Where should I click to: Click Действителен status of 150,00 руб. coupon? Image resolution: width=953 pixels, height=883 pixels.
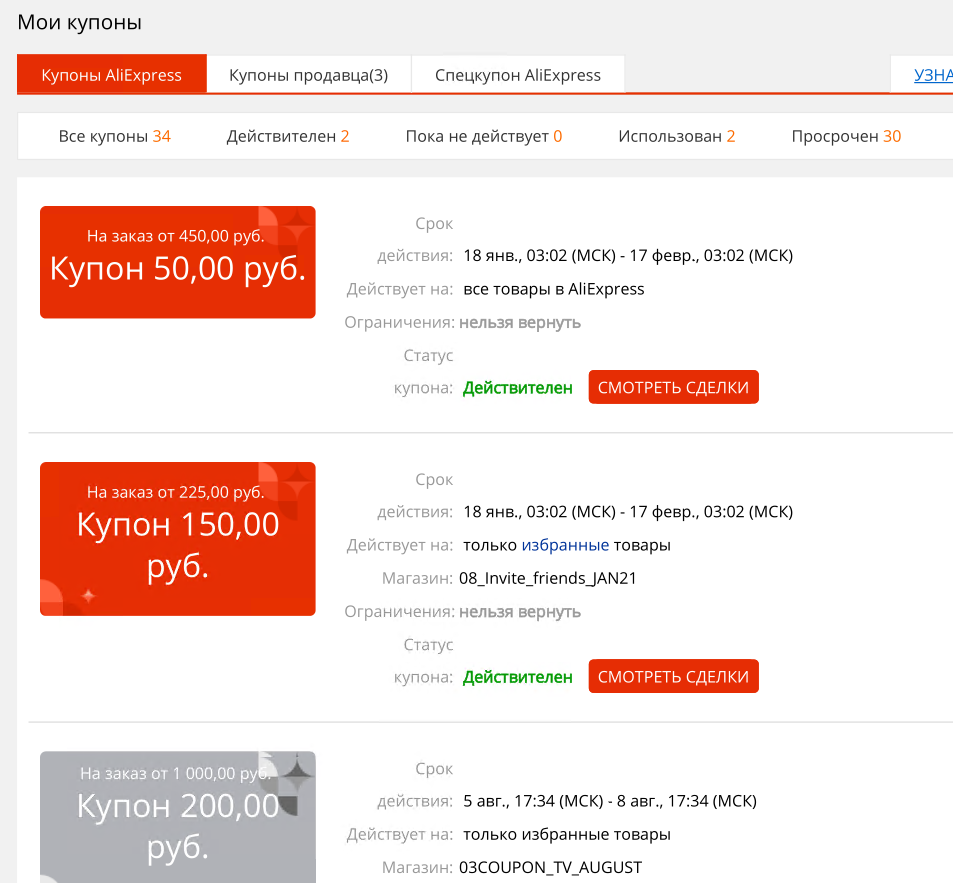518,677
